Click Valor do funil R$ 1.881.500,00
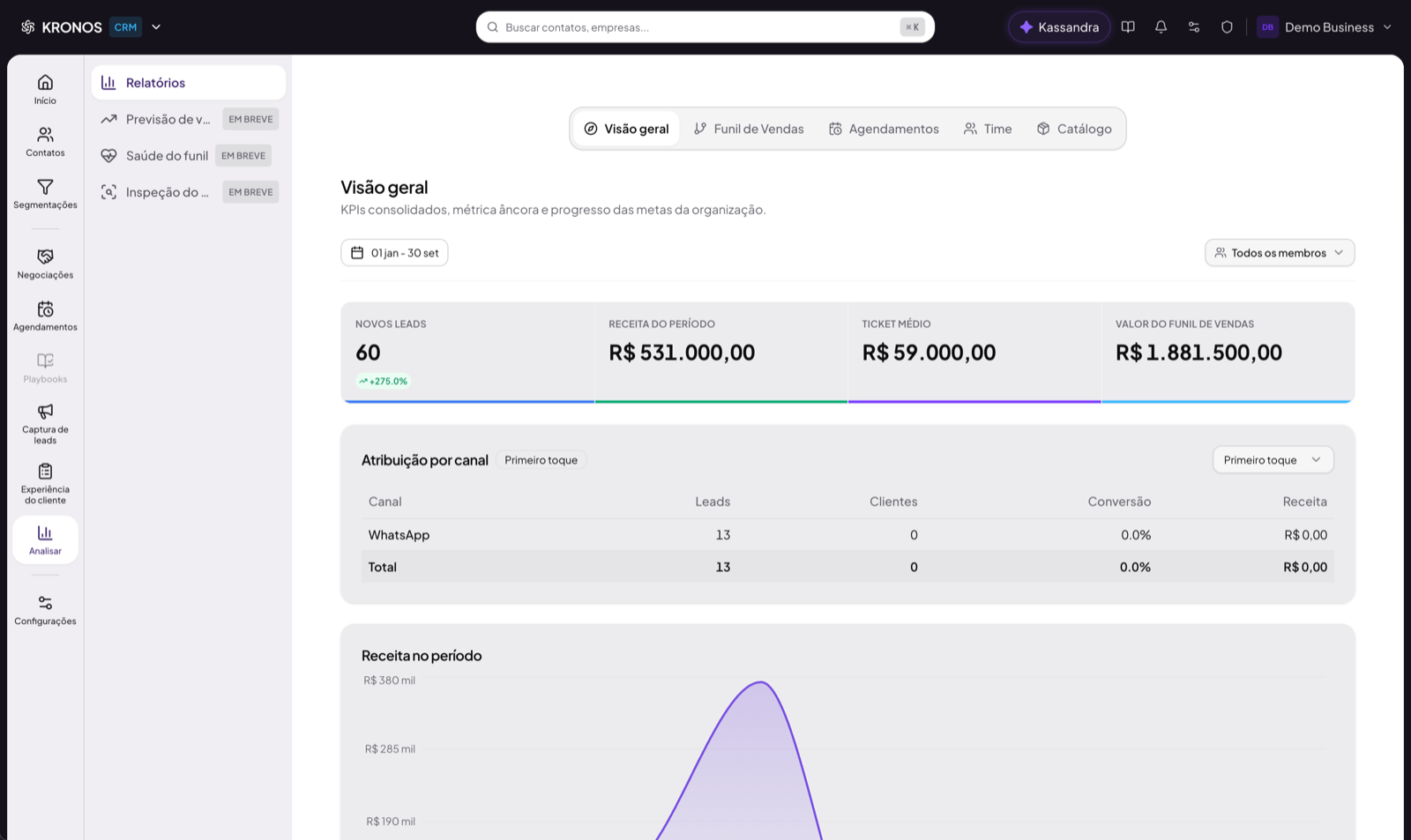 pyautogui.click(x=1198, y=353)
